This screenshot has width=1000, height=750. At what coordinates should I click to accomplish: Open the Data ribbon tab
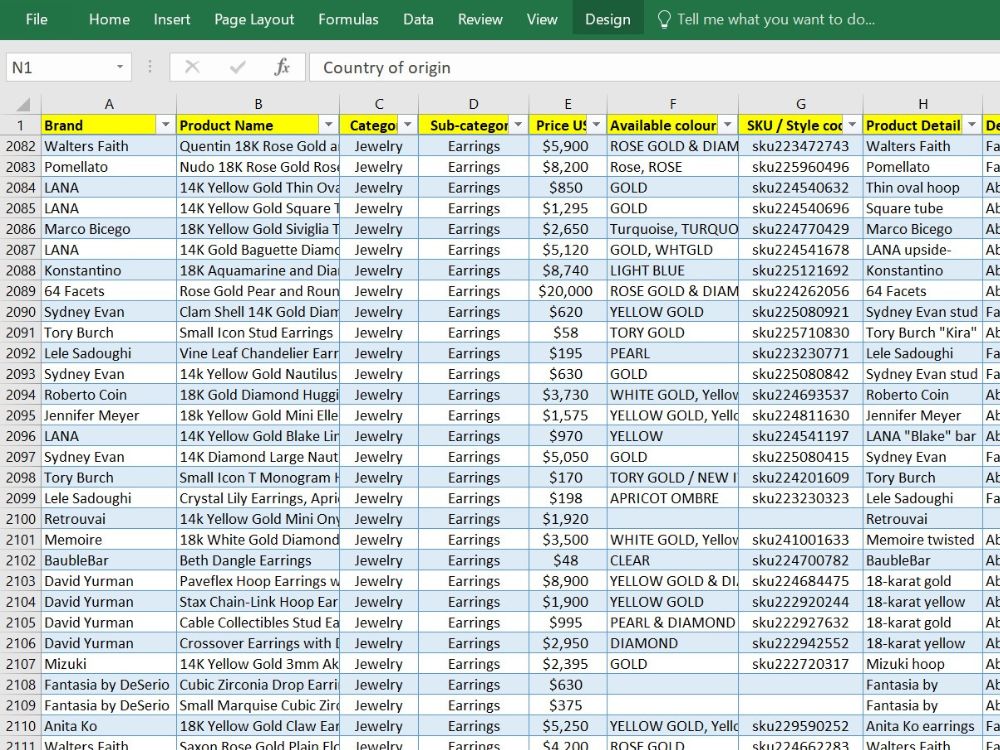pos(418,19)
